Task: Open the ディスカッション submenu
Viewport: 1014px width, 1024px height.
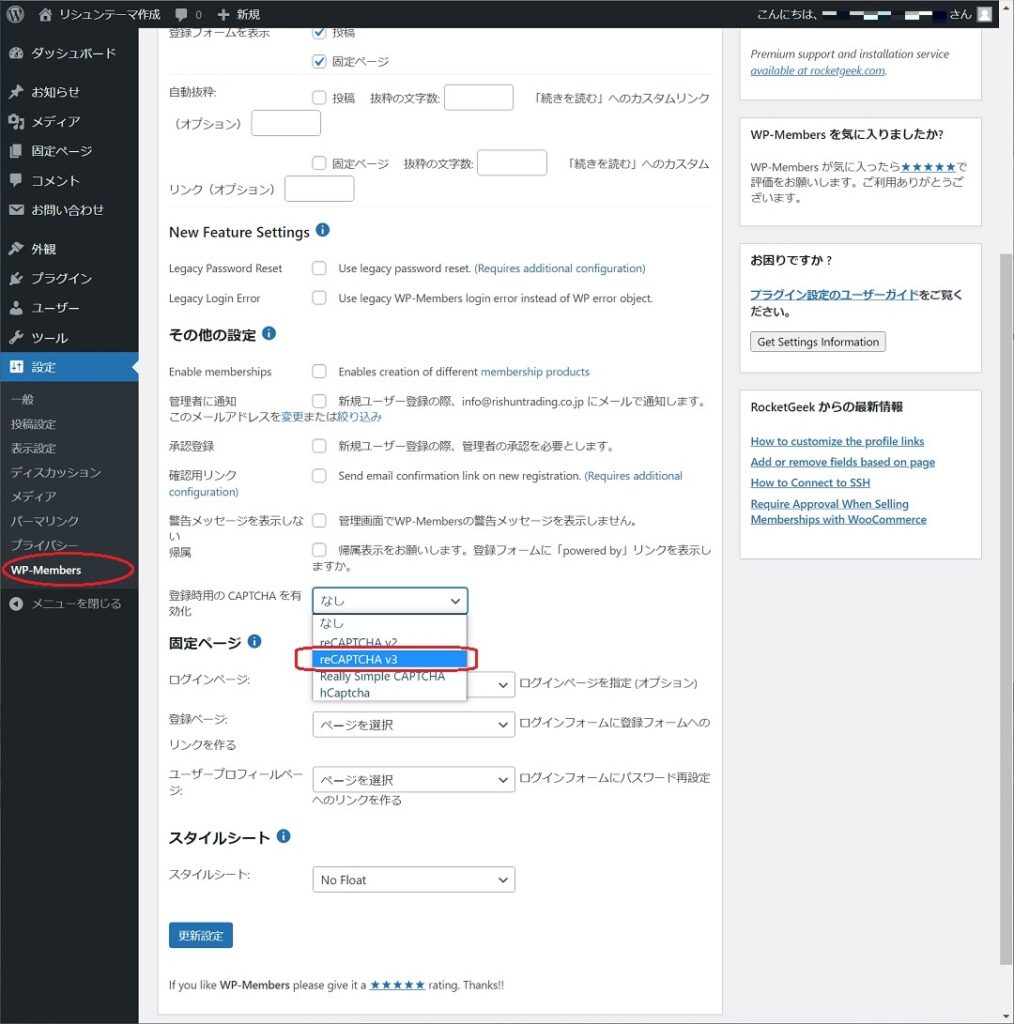Action: [x=55, y=472]
